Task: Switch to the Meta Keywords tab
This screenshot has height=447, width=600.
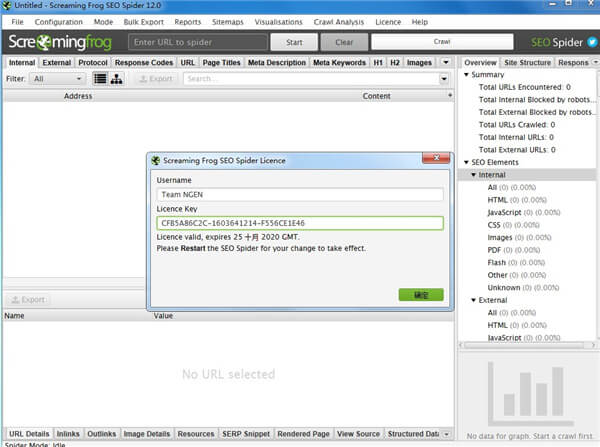Action: point(339,62)
